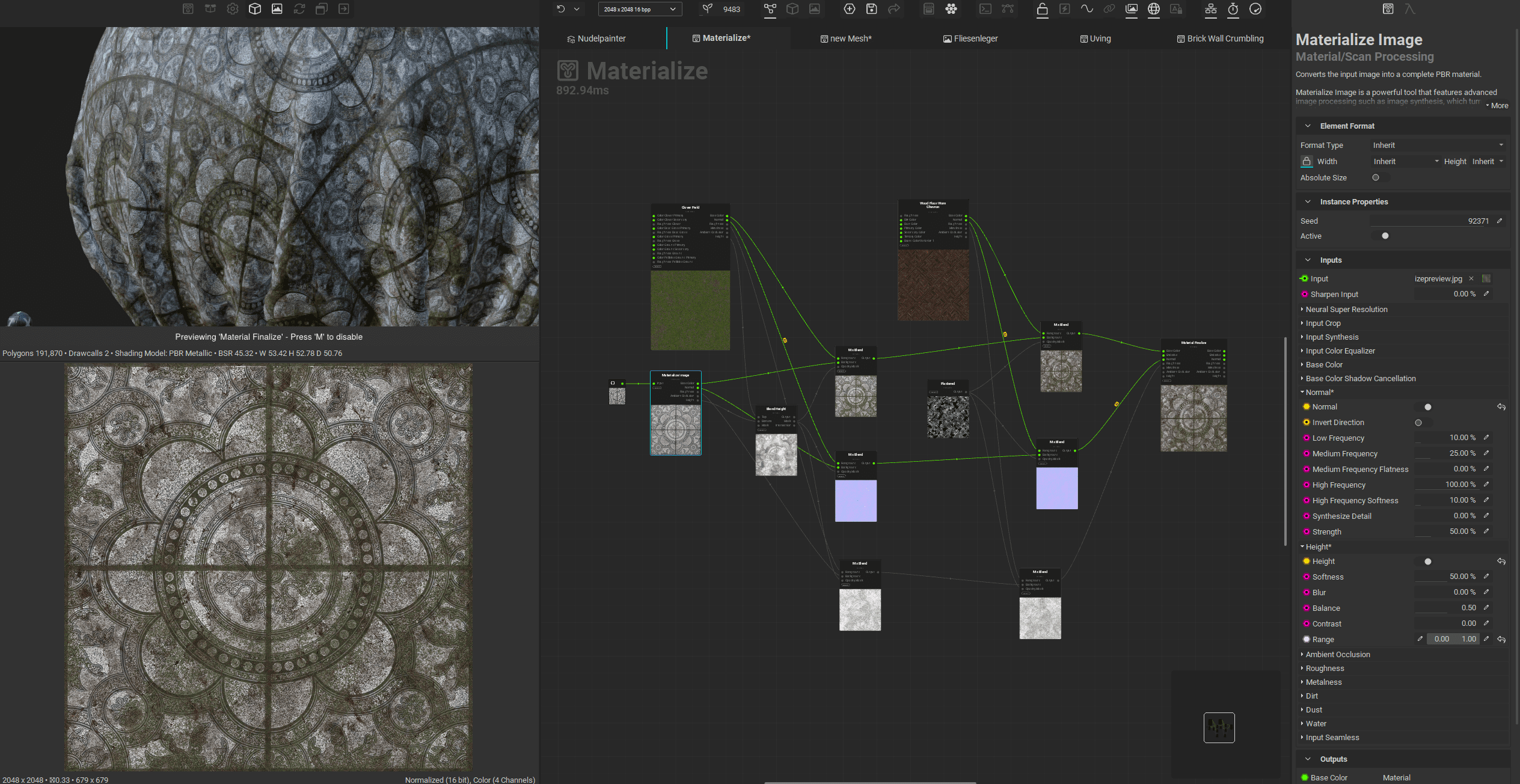This screenshot has width=1520, height=784.
Task: Remove the izepreview.jpg input file
Action: 1471,278
